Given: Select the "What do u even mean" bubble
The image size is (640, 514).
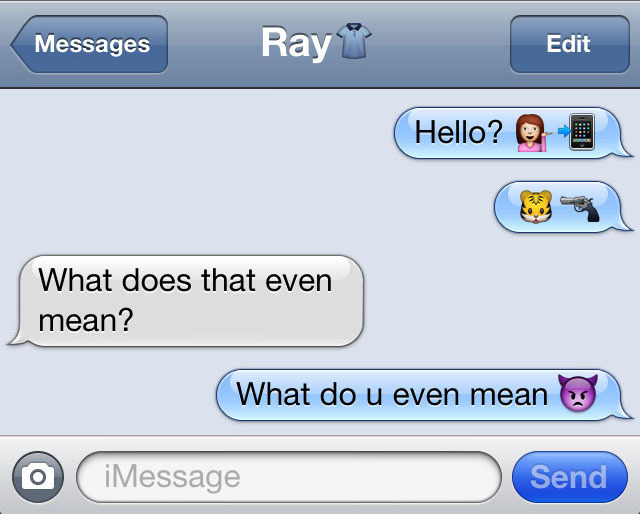Looking at the screenshot, I should [x=424, y=395].
